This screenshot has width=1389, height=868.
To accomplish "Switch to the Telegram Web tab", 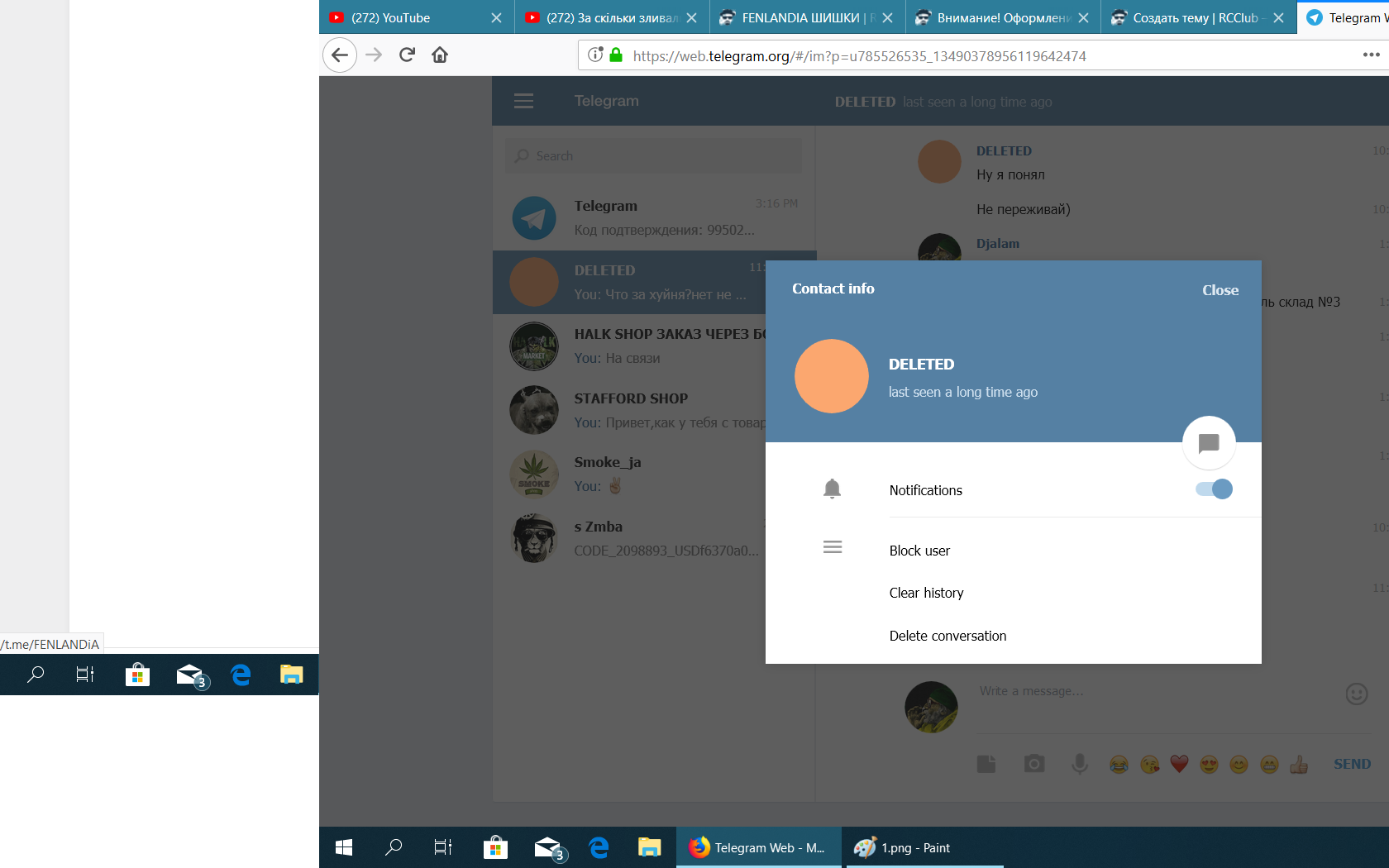I will (x=1344, y=17).
